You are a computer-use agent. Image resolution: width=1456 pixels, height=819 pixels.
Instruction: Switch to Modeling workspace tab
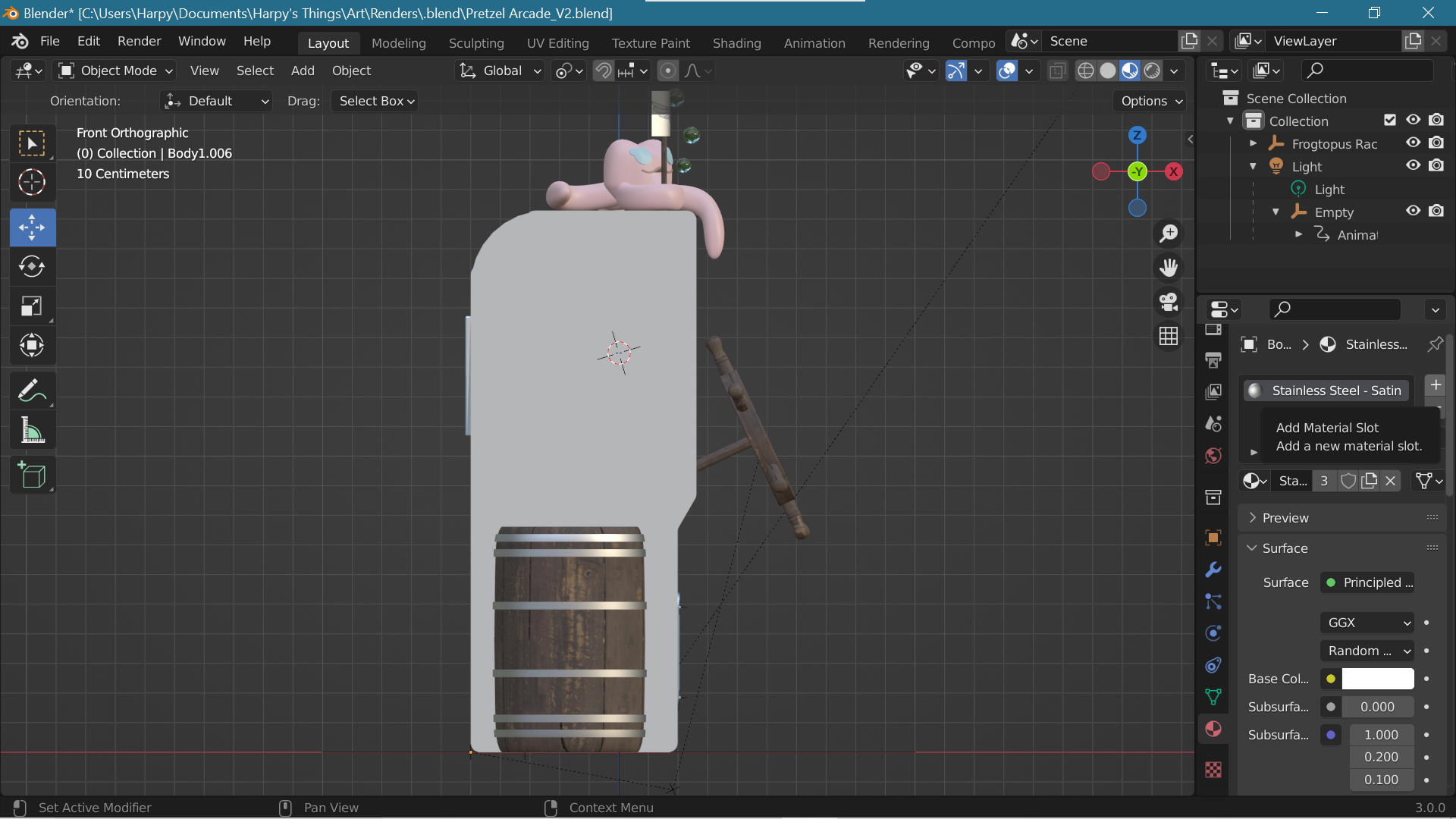399,43
